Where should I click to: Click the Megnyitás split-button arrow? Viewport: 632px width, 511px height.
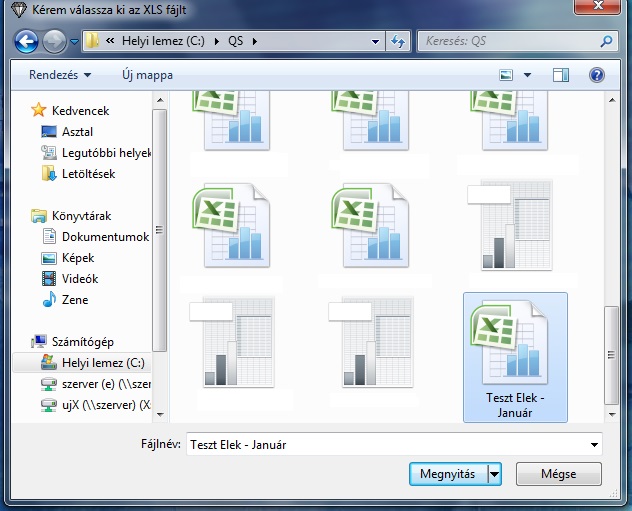coord(494,474)
